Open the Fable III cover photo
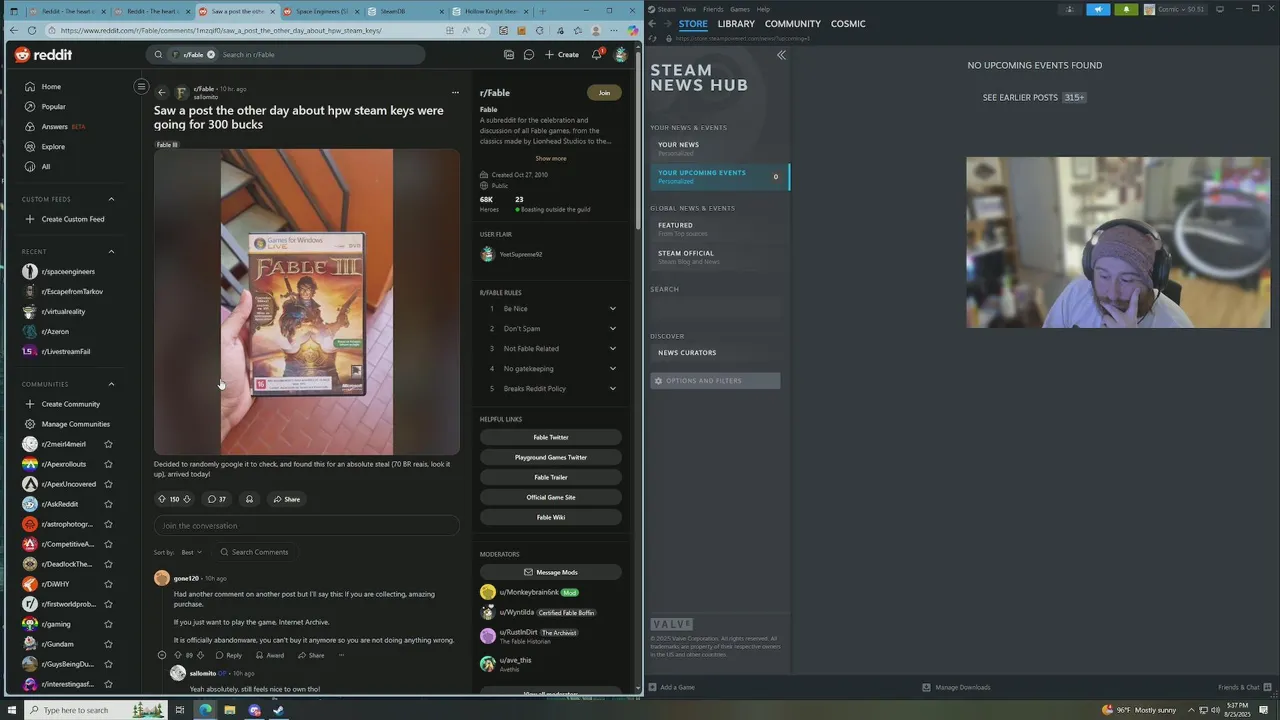Viewport: 1280px width, 720px height. coord(307,302)
